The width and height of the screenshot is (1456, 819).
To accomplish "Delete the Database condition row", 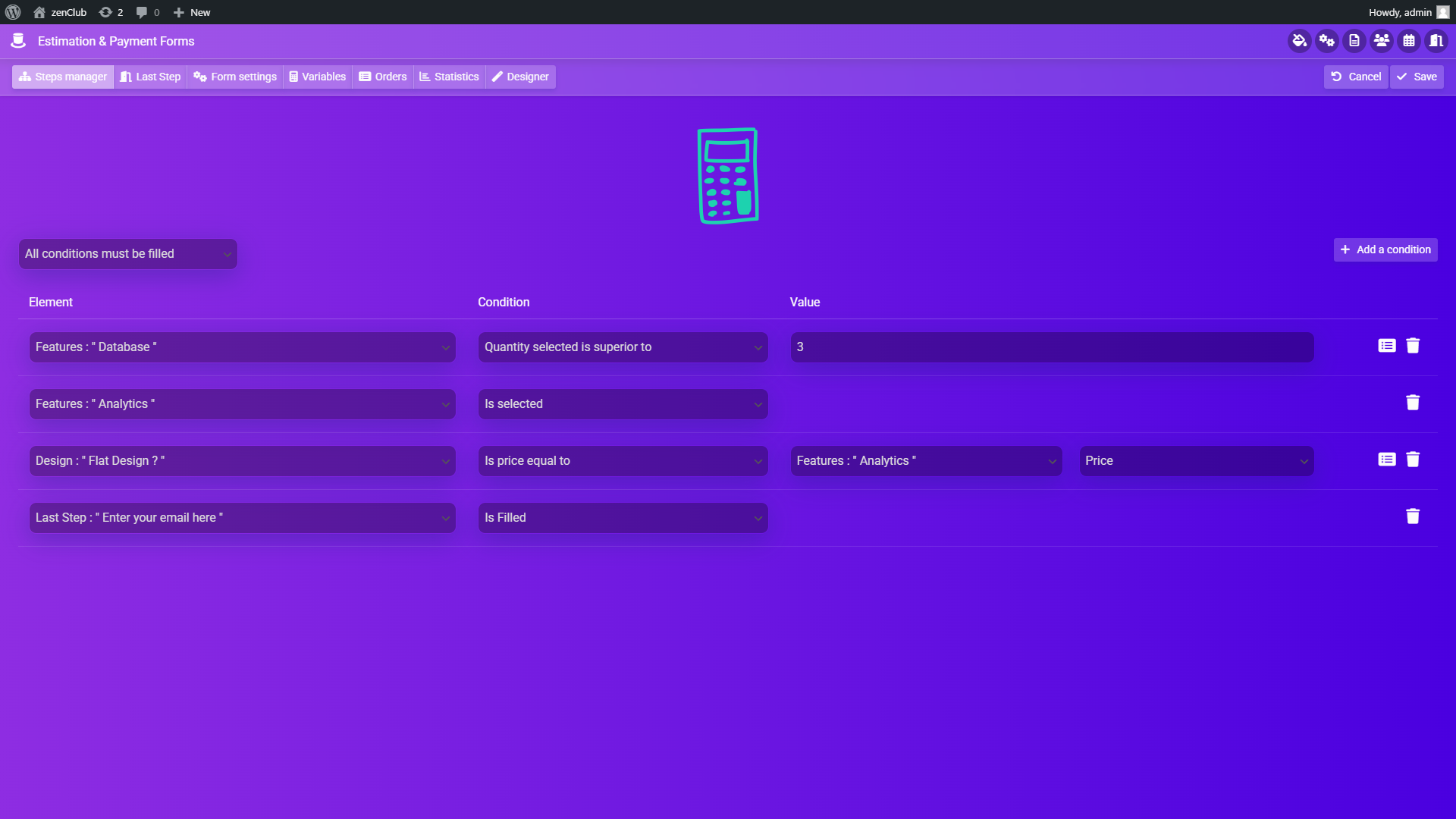I will (1413, 346).
